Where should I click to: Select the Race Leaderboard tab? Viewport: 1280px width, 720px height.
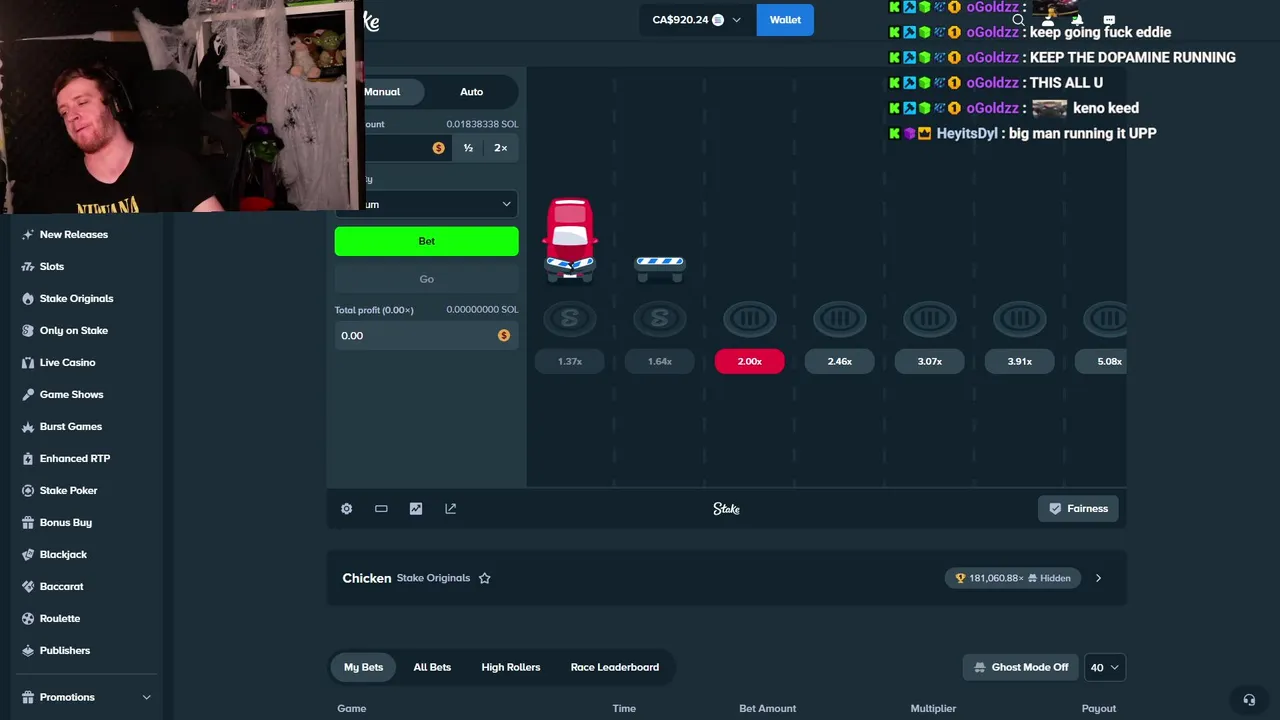point(614,667)
